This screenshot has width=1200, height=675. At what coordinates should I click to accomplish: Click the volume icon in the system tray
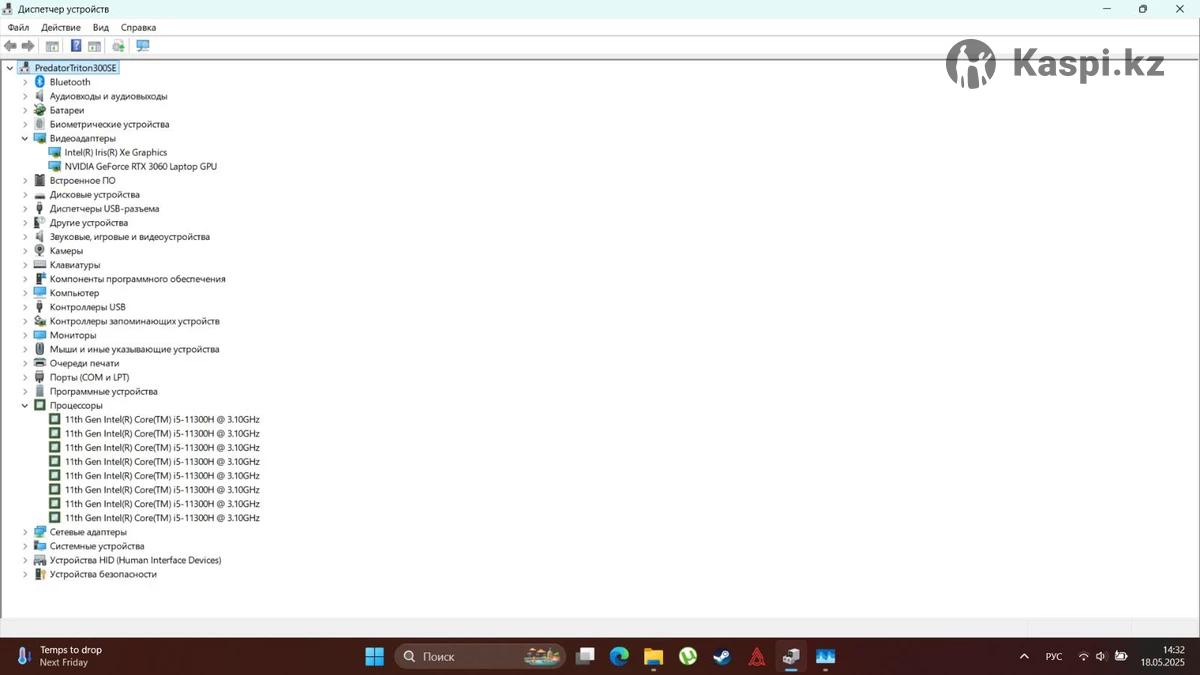click(x=1101, y=657)
